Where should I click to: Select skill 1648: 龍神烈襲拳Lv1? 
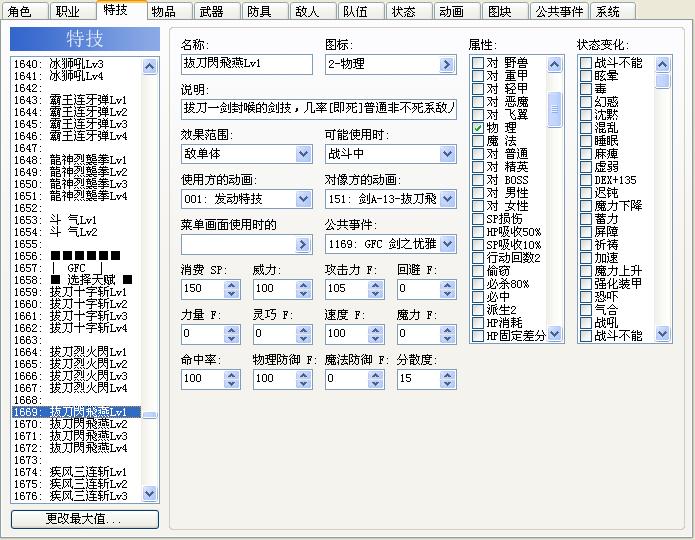tap(76, 160)
